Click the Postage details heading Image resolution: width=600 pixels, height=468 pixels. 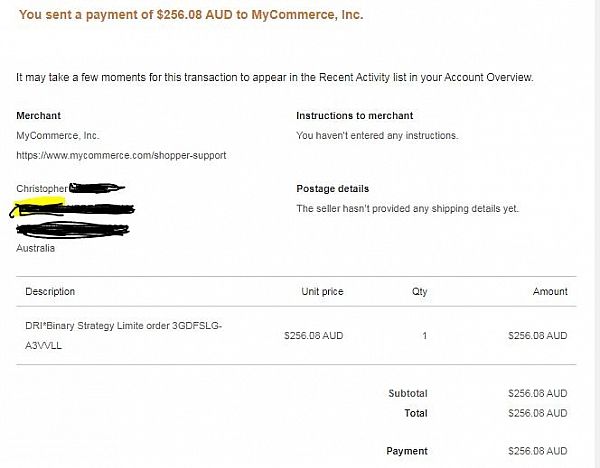pos(332,189)
